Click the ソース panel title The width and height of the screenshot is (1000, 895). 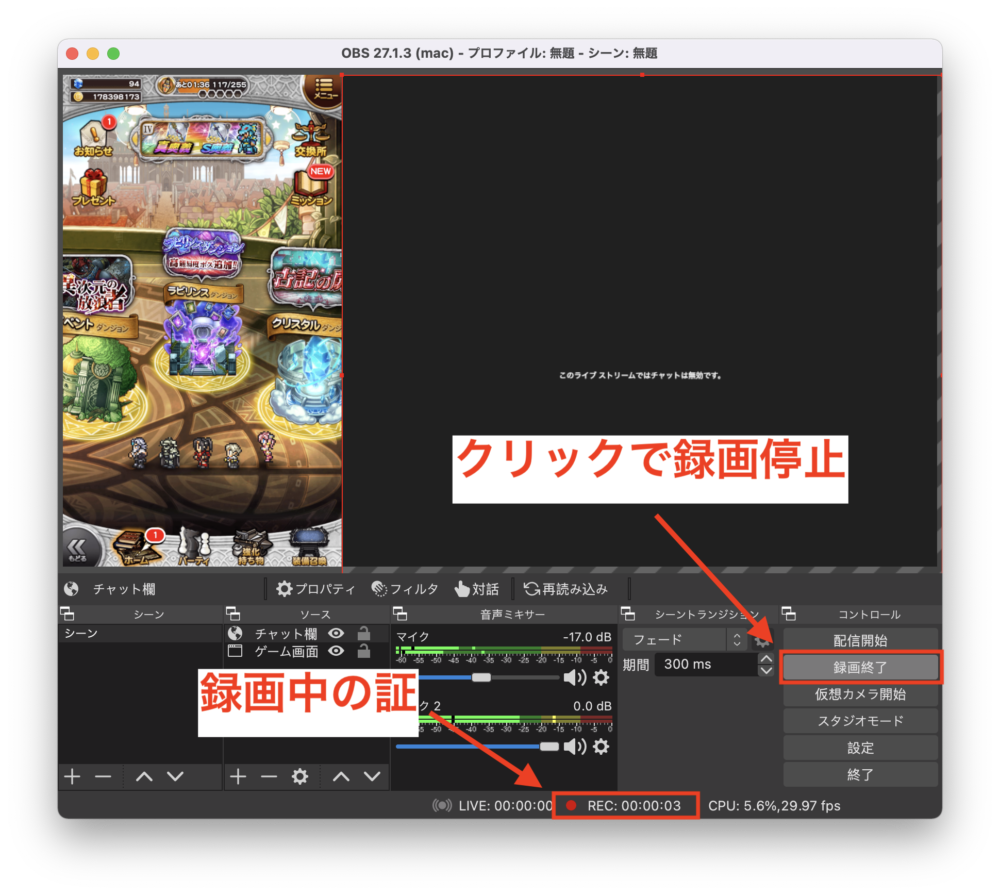[x=315, y=614]
